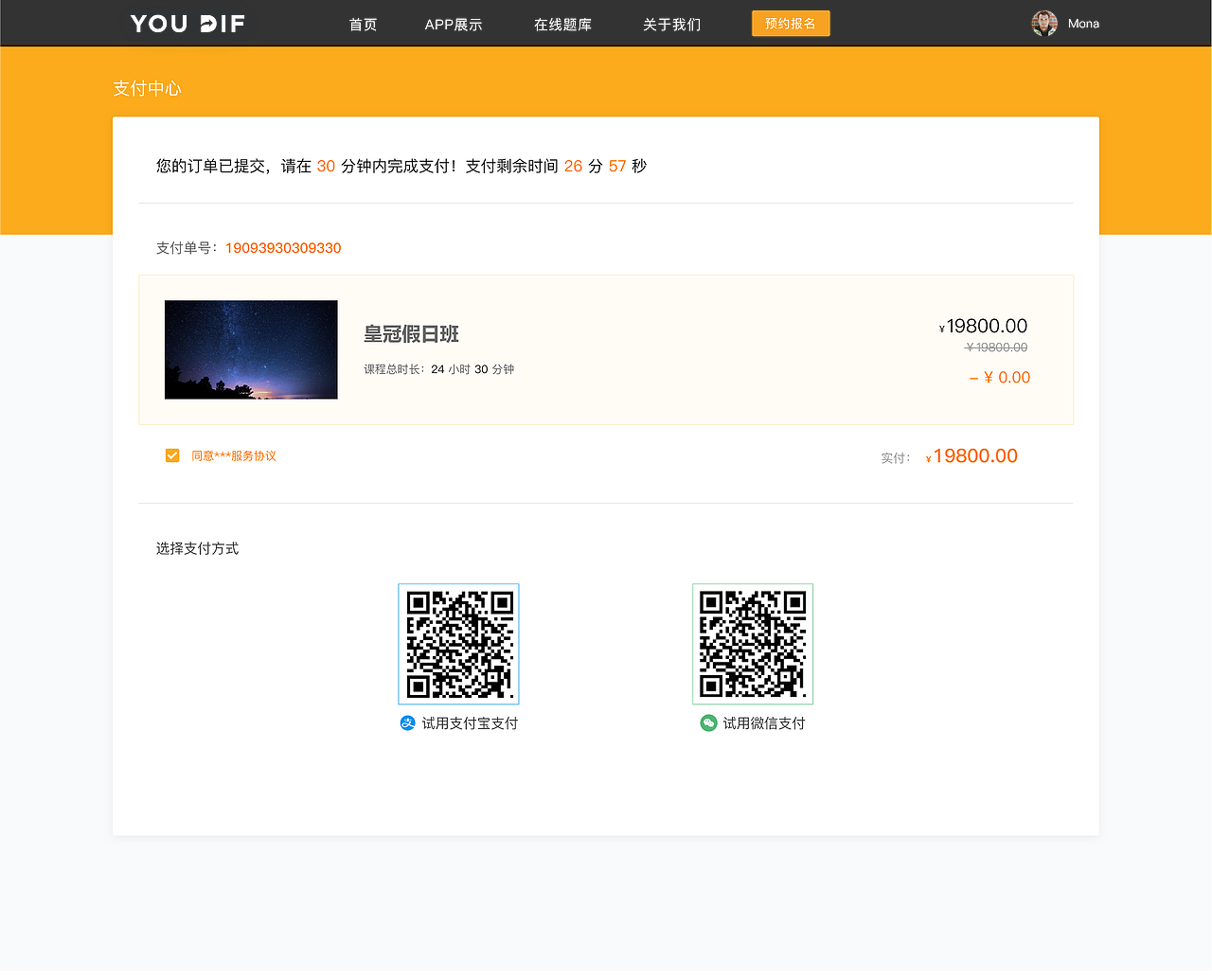Click the YOU DIF logo in the header
This screenshot has height=980, width=1212.
187,23
